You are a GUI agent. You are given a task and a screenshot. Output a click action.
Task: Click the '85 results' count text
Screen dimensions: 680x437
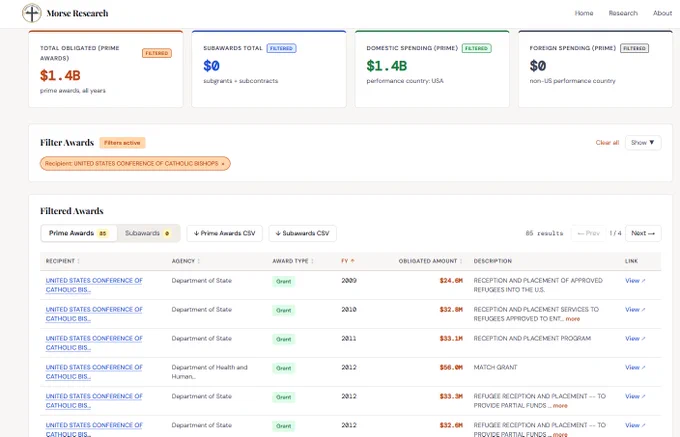(x=544, y=233)
